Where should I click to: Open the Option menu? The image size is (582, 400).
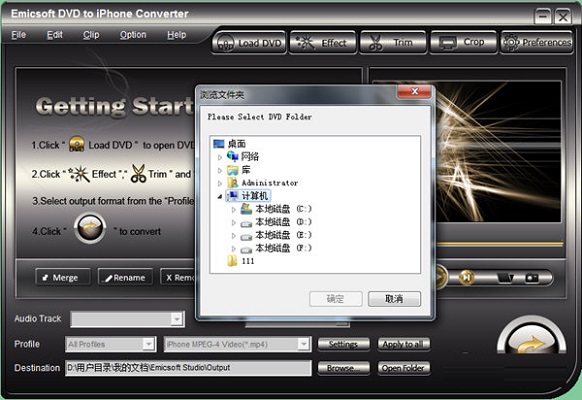133,35
